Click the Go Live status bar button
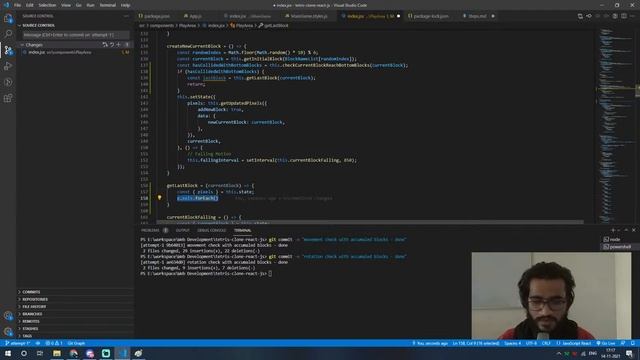 [606, 343]
